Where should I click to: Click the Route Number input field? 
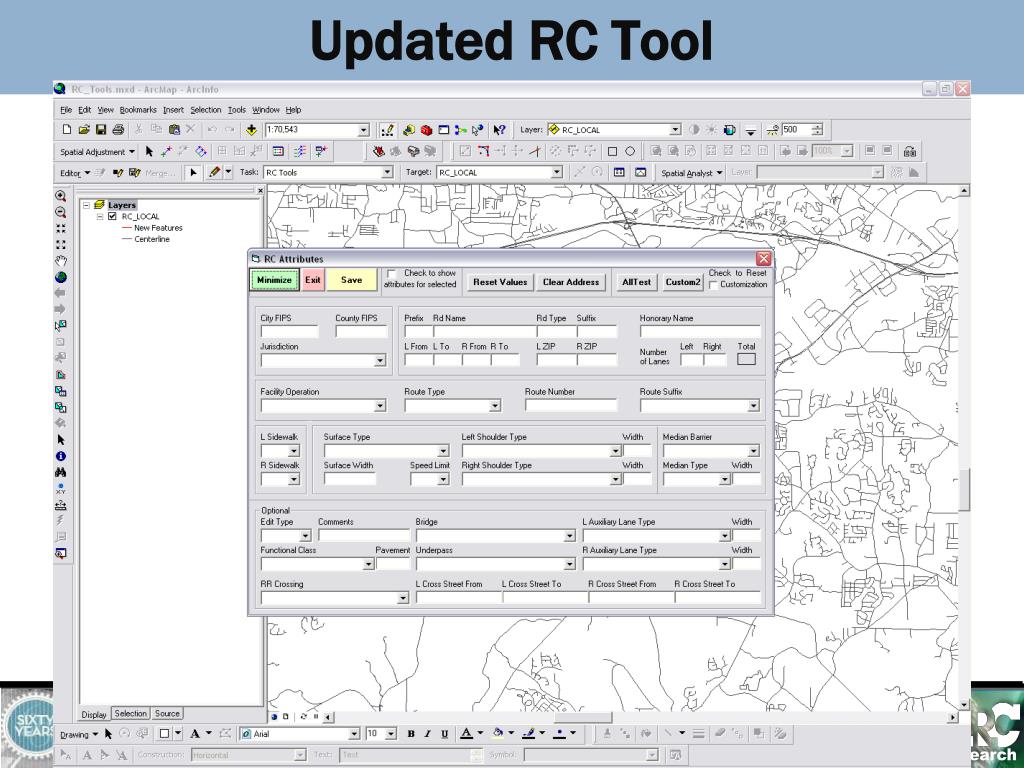[x=571, y=406]
